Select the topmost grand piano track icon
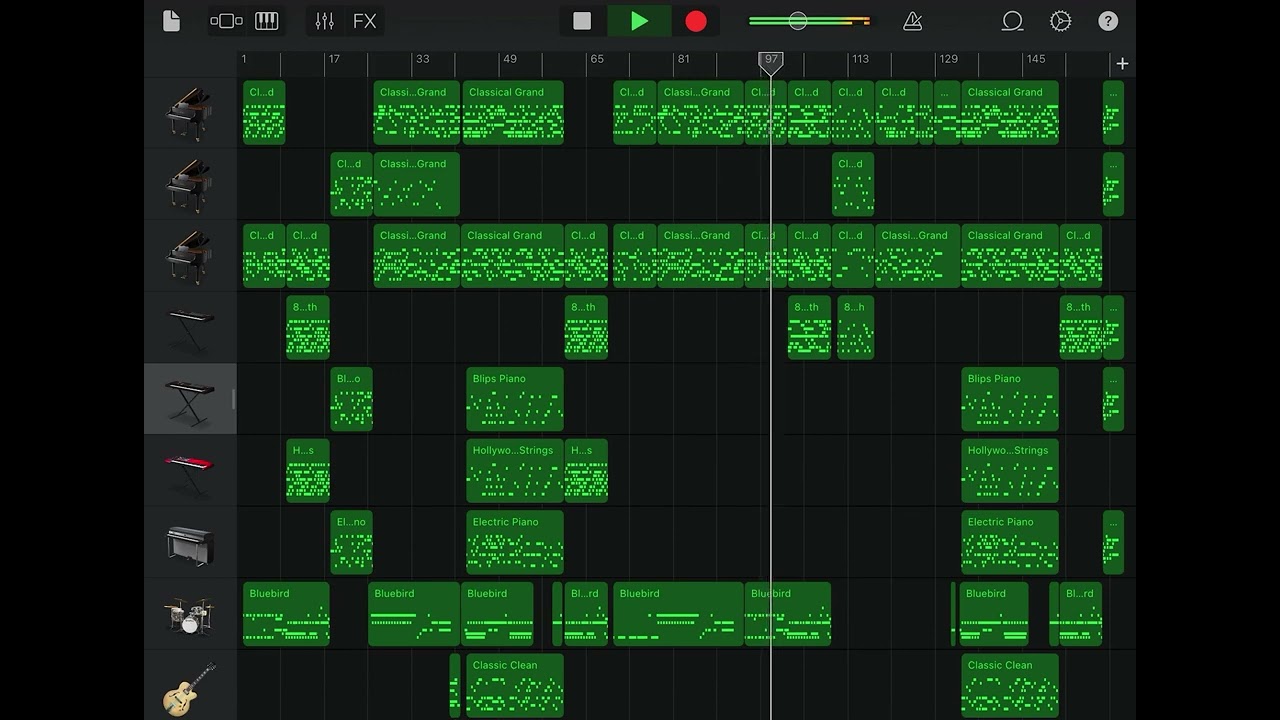The height and width of the screenshot is (720, 1280). tap(190, 112)
